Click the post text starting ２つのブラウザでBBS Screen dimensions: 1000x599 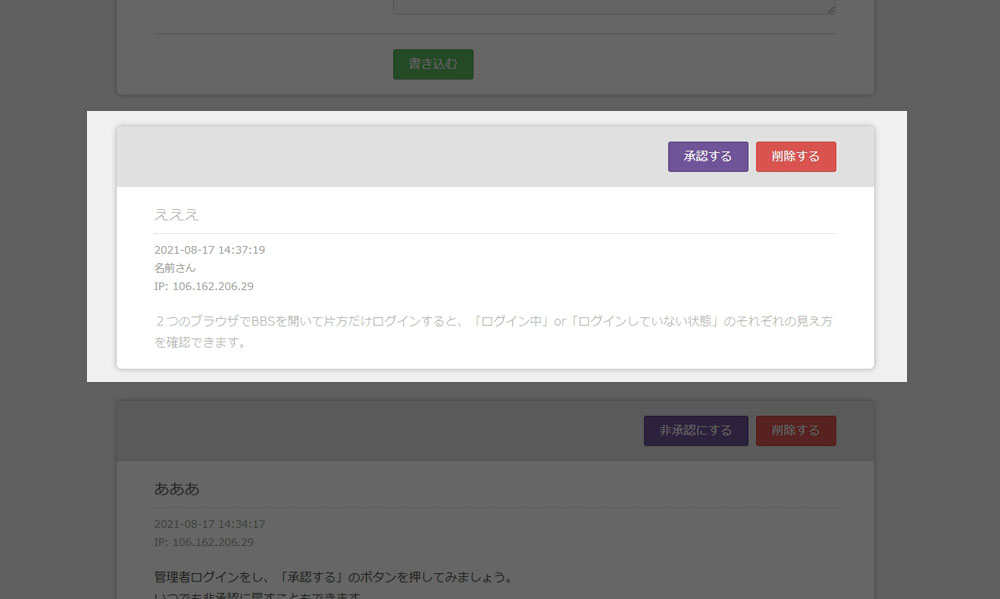tap(494, 332)
